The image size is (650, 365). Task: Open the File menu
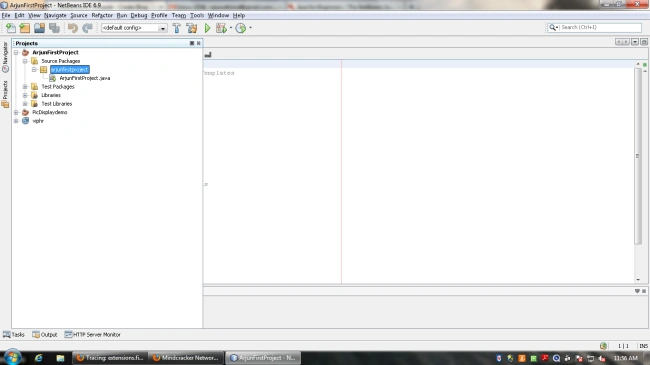click(6, 15)
